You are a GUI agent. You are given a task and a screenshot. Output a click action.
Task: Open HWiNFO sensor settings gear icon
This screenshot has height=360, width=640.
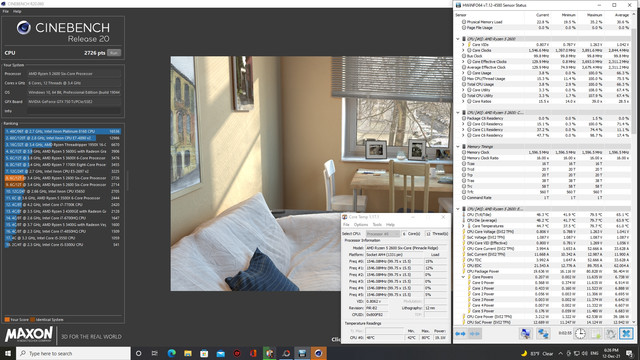(x=611, y=333)
